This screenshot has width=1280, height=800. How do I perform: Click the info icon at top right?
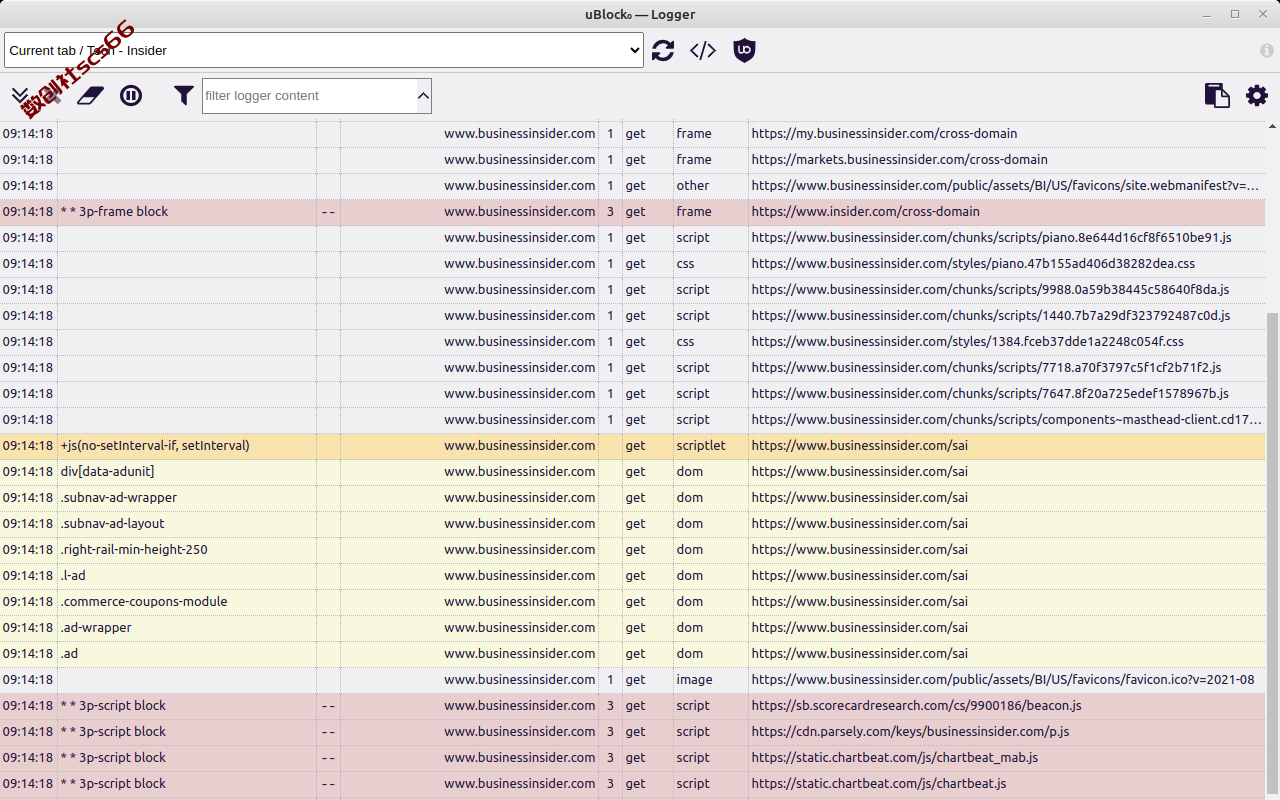tap(1267, 51)
